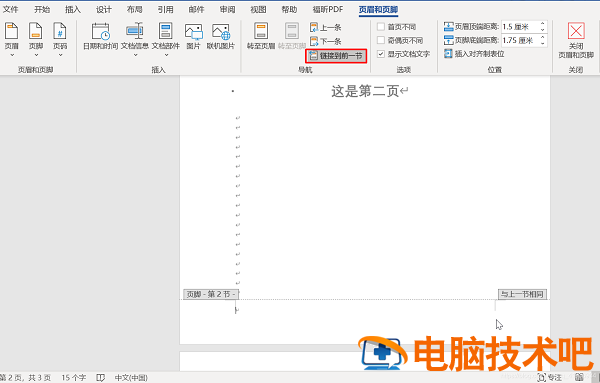Viewport: 600px width, 383px height.
Task: Click the 这是第二页 heading text
Action: pos(365,91)
